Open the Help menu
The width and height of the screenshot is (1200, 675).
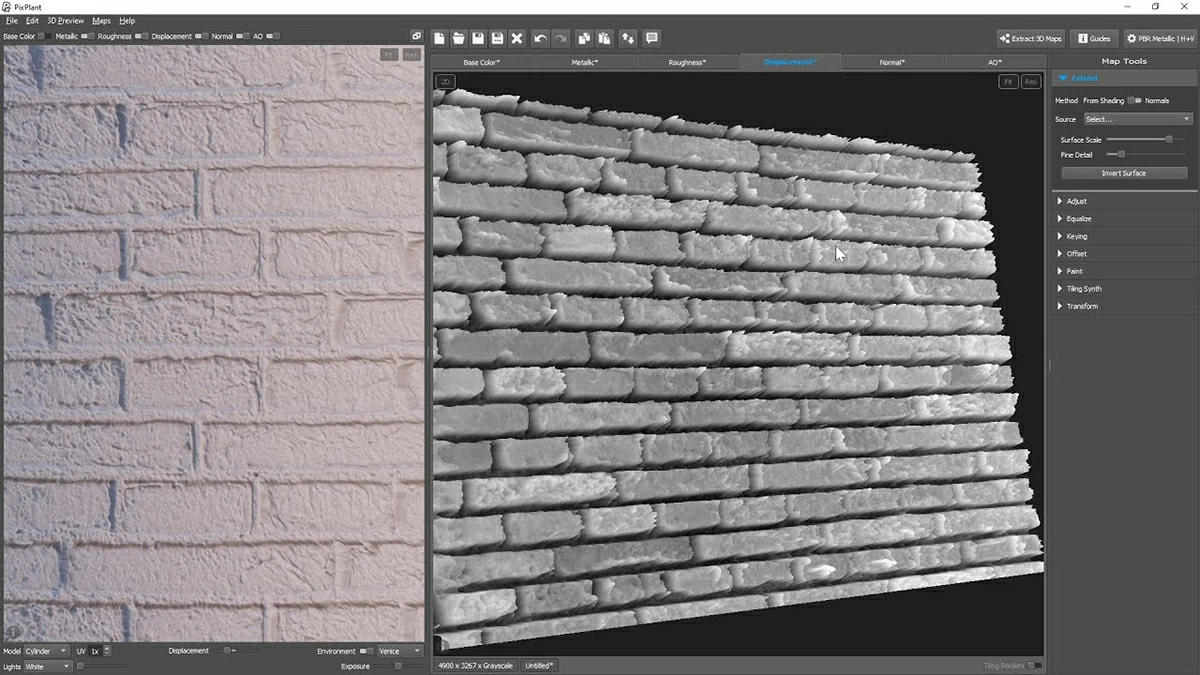tap(127, 20)
